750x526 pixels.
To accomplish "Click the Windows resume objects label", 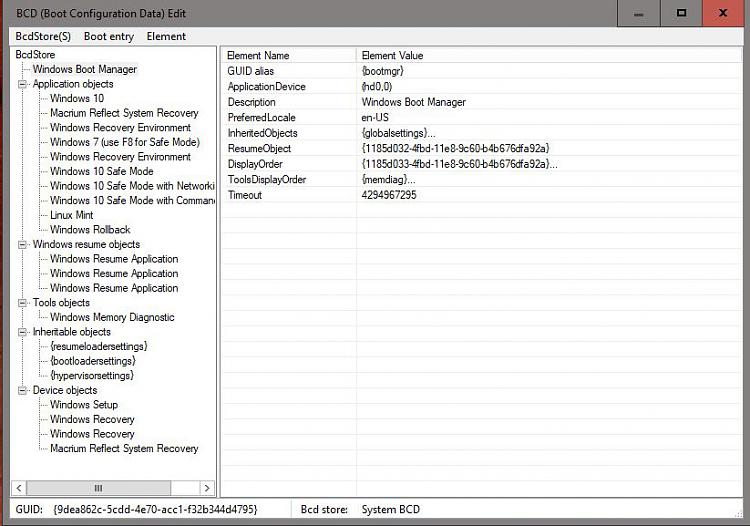I will pos(86,244).
